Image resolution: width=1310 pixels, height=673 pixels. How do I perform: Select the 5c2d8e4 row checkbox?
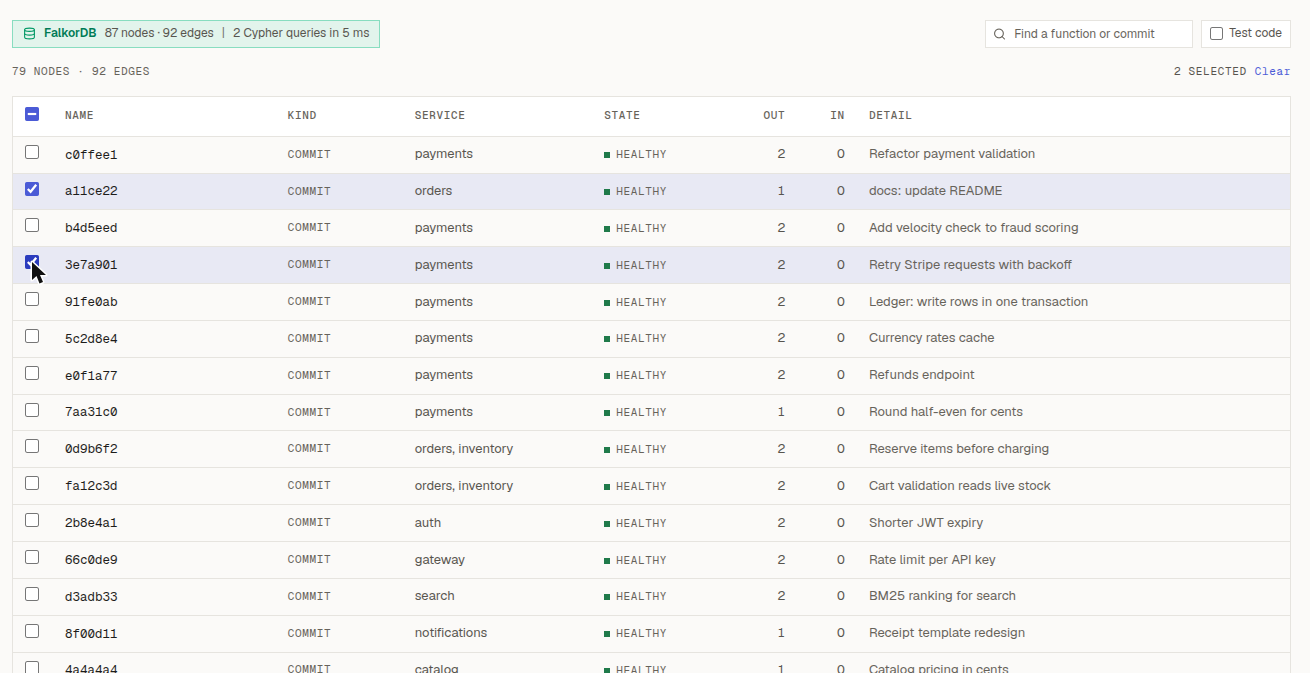pyautogui.click(x=32, y=336)
